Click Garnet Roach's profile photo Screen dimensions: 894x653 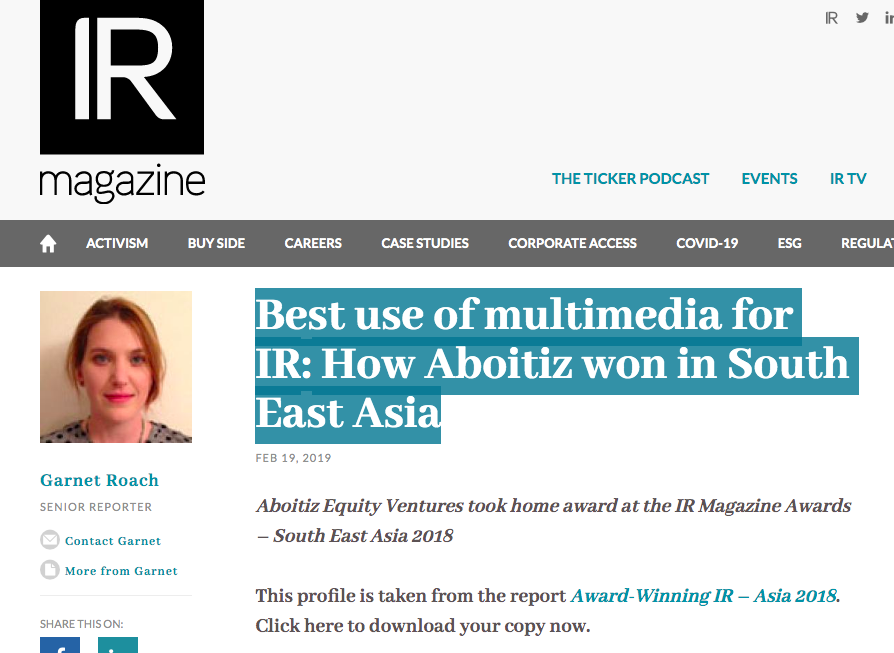tap(116, 367)
